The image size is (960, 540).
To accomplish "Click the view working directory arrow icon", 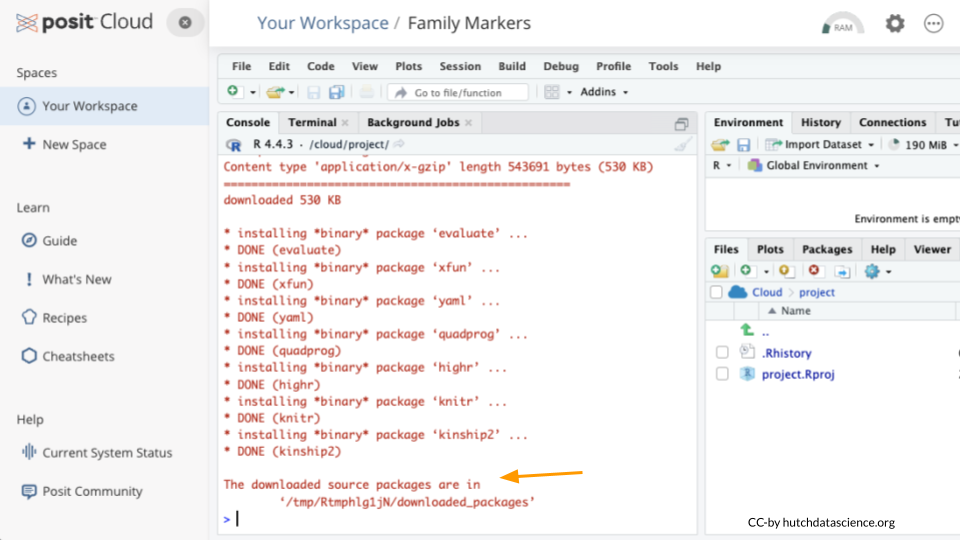I will 399,144.
